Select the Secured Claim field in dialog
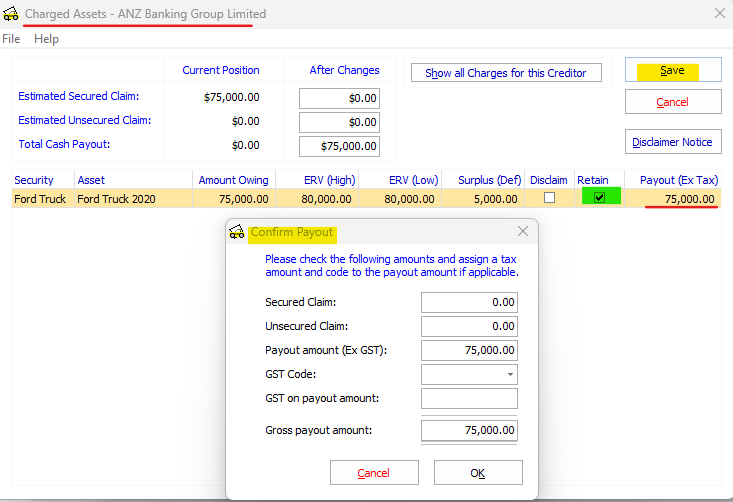The width and height of the screenshot is (733, 502). 468,302
